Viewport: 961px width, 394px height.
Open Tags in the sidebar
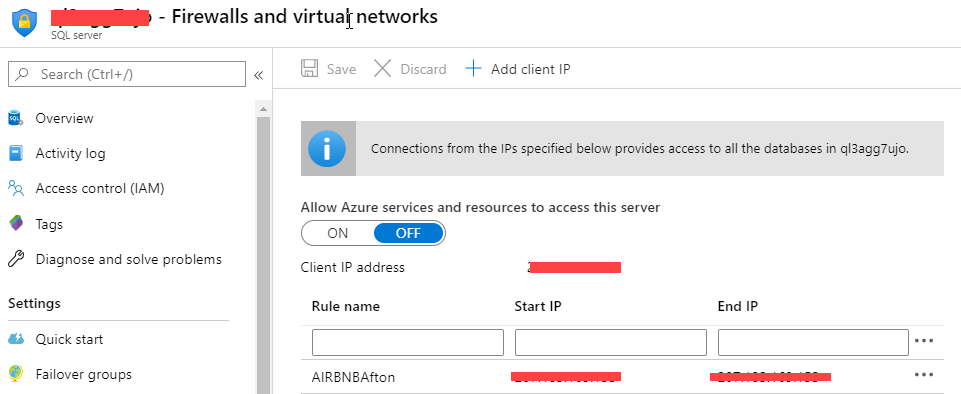click(49, 224)
